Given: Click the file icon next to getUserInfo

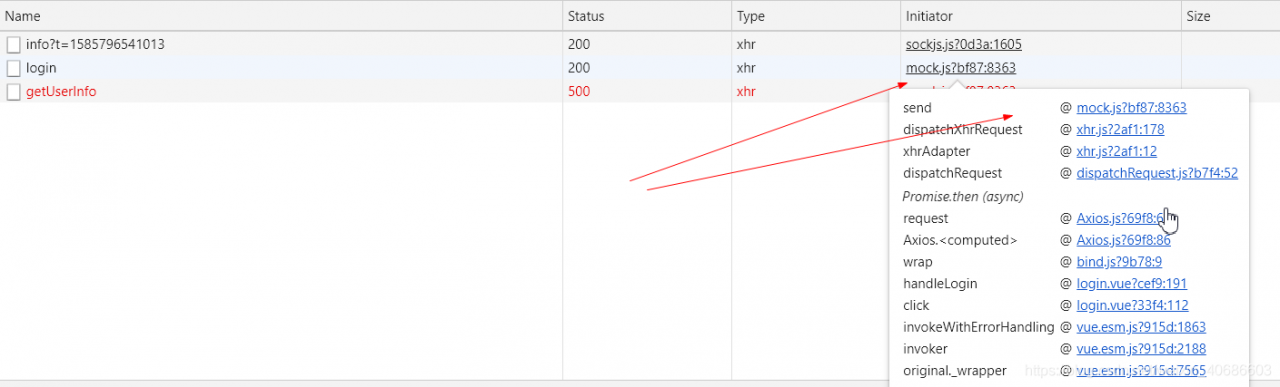Looking at the screenshot, I should tap(13, 91).
